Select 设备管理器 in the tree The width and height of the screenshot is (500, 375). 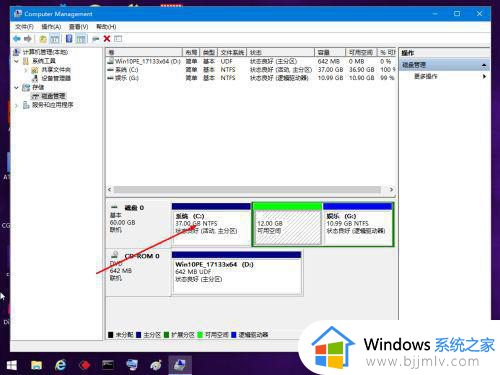pyautogui.click(x=56, y=78)
